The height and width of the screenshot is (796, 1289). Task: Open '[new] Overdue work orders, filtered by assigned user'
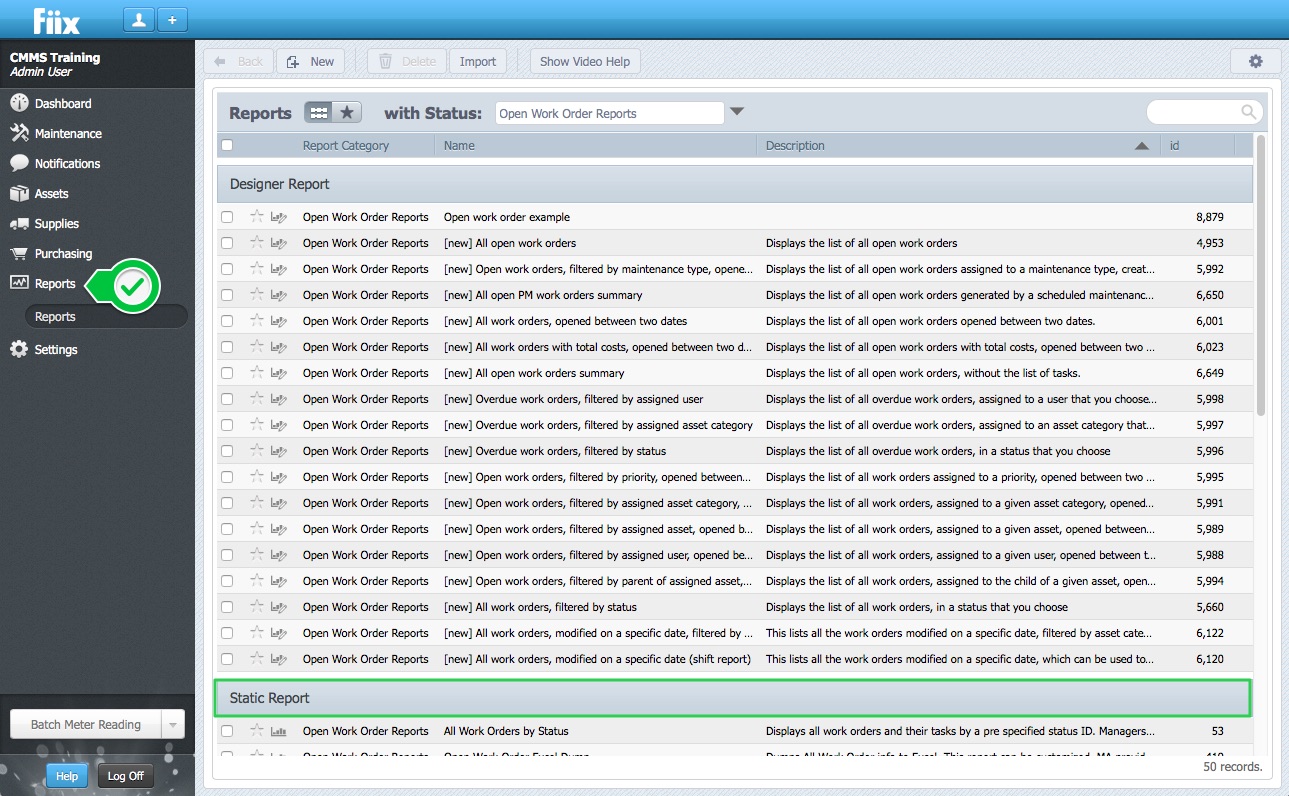coord(573,399)
